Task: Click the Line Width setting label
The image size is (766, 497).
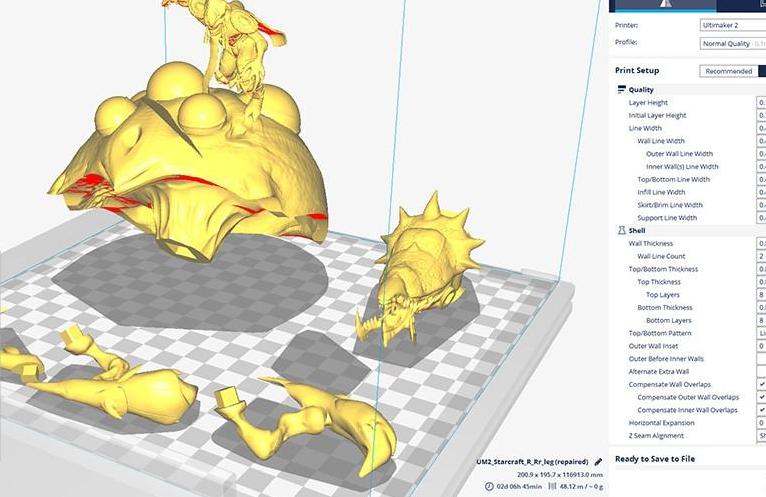Action: point(645,128)
